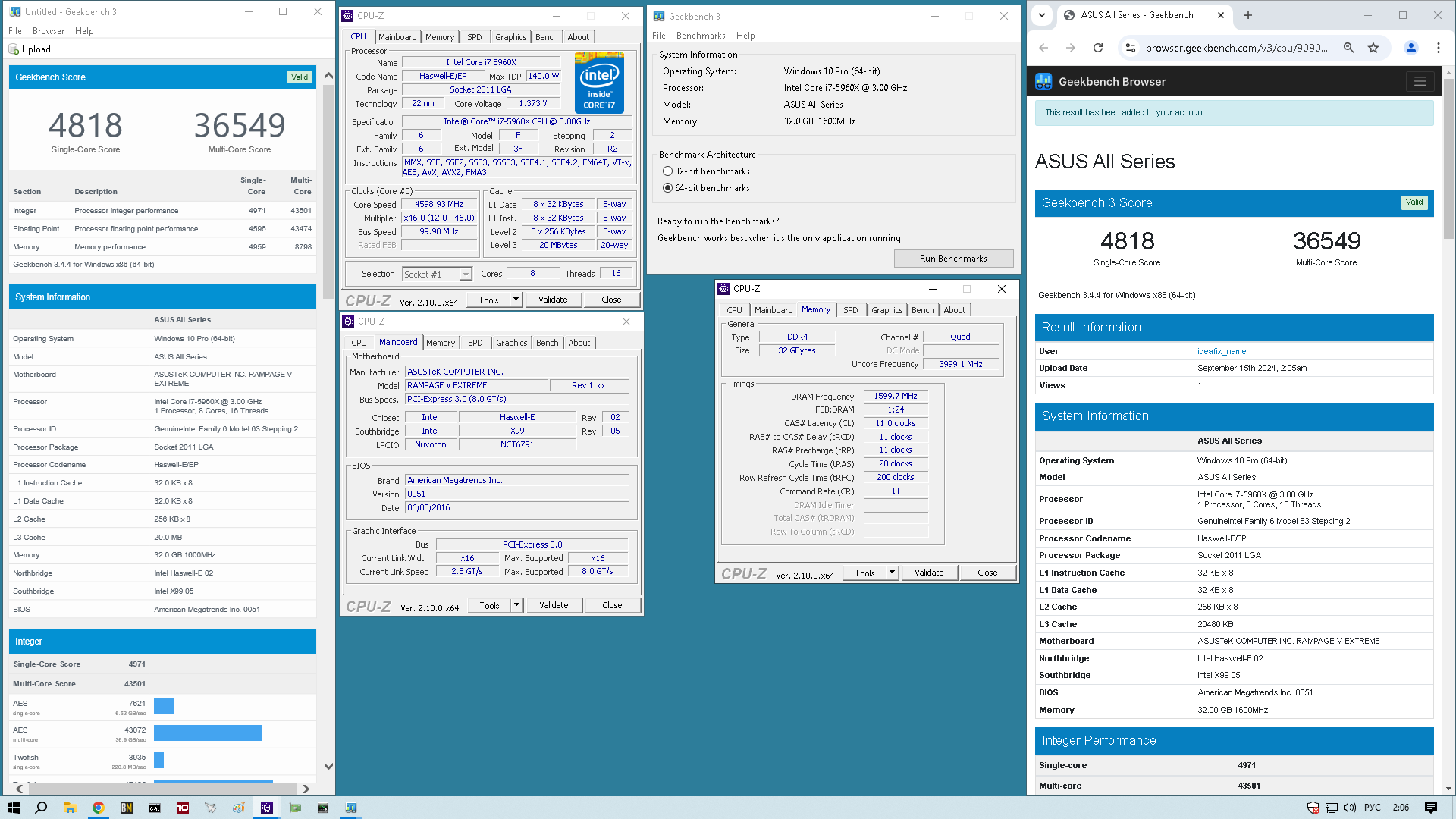Reload the Geekbench Browser page
This screenshot has width=1456, height=819.
1097,48
